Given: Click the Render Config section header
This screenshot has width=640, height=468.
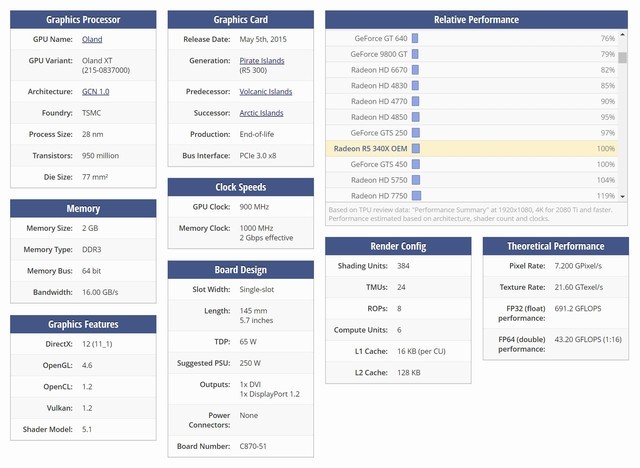Looking at the screenshot, I should coord(398,246).
